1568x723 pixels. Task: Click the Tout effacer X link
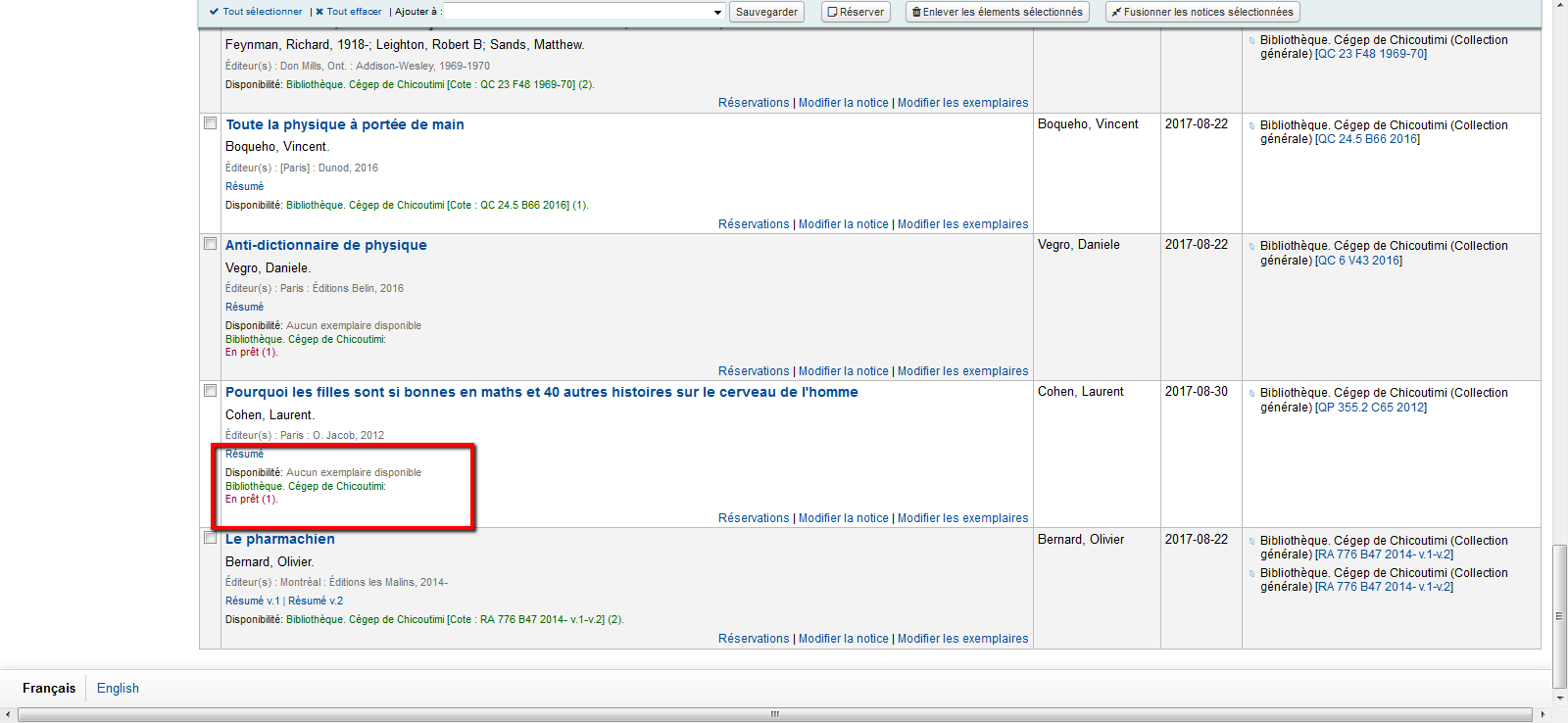(349, 12)
